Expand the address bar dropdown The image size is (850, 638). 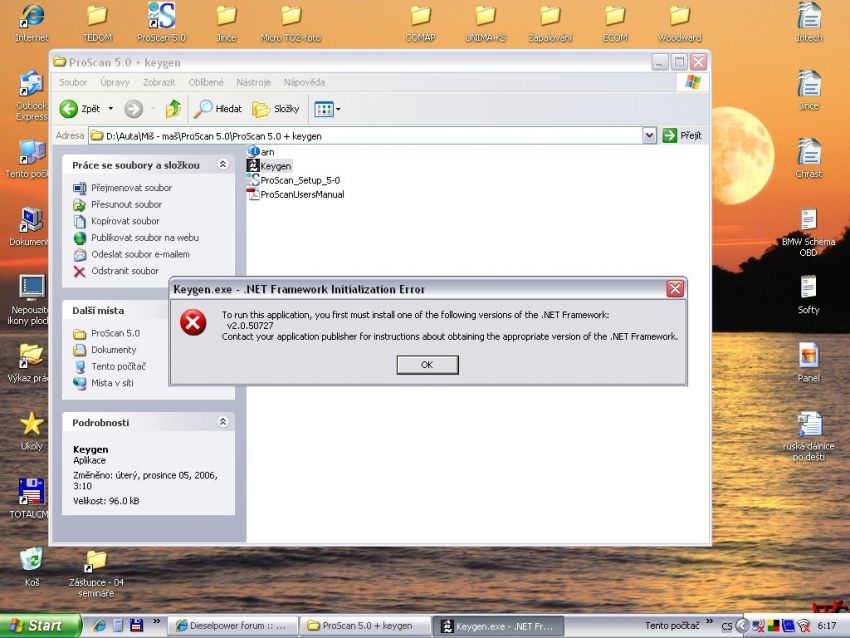point(649,136)
